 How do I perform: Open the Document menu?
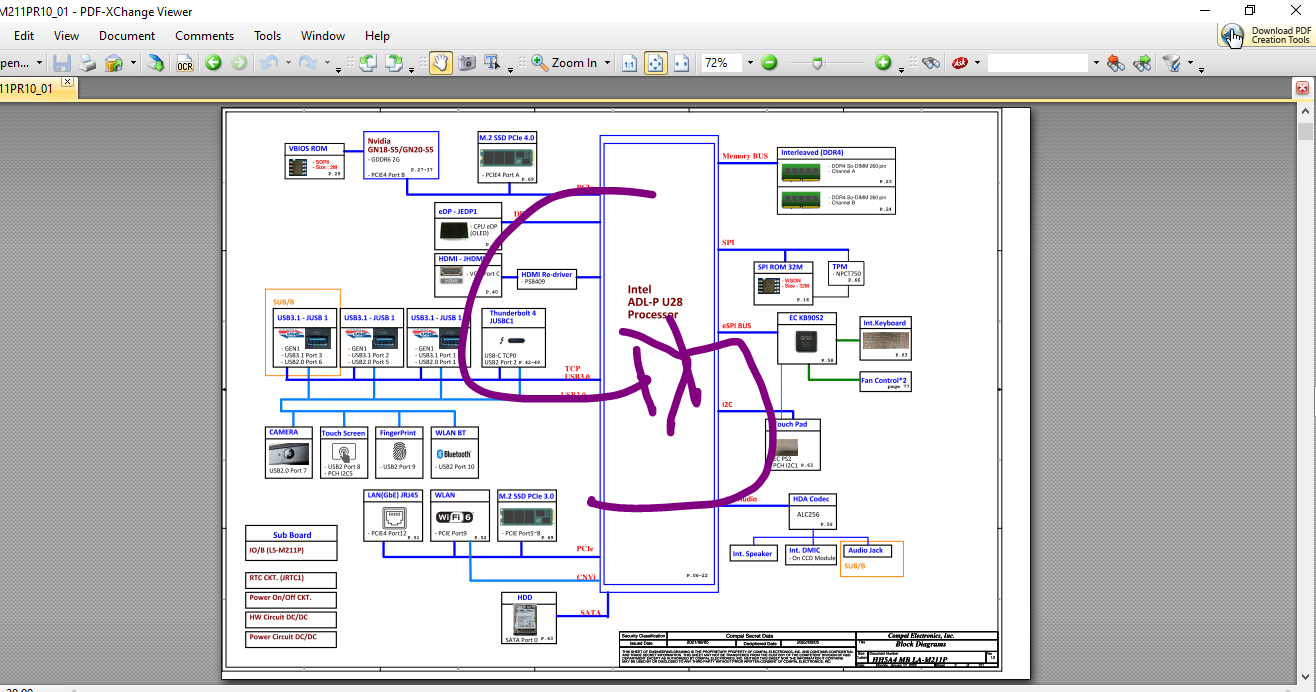pos(127,36)
